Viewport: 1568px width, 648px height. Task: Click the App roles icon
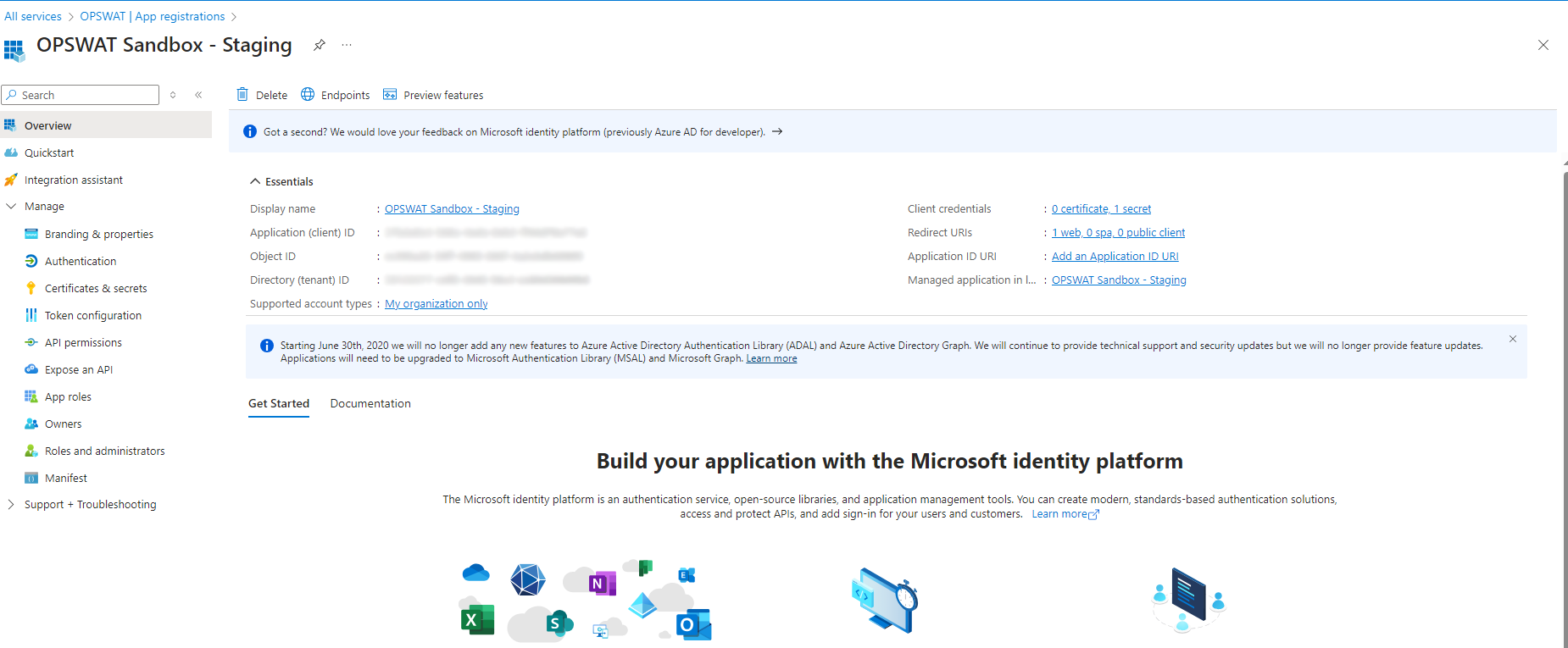coord(31,396)
